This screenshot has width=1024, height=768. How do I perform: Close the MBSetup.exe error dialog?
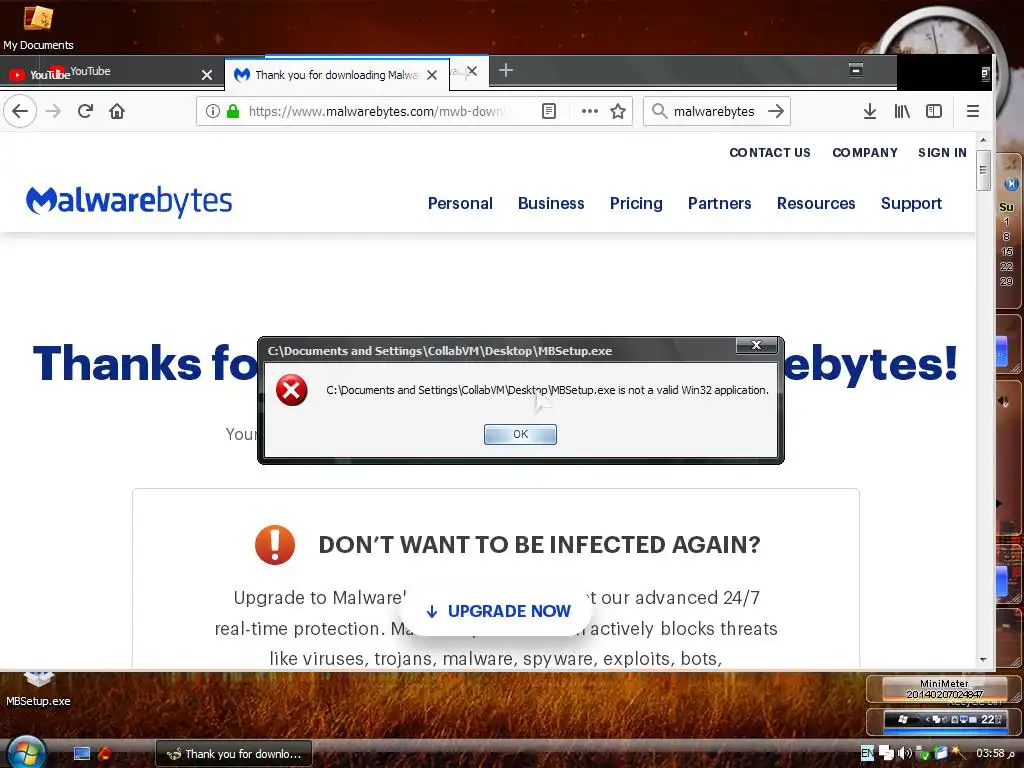pyautogui.click(x=756, y=345)
